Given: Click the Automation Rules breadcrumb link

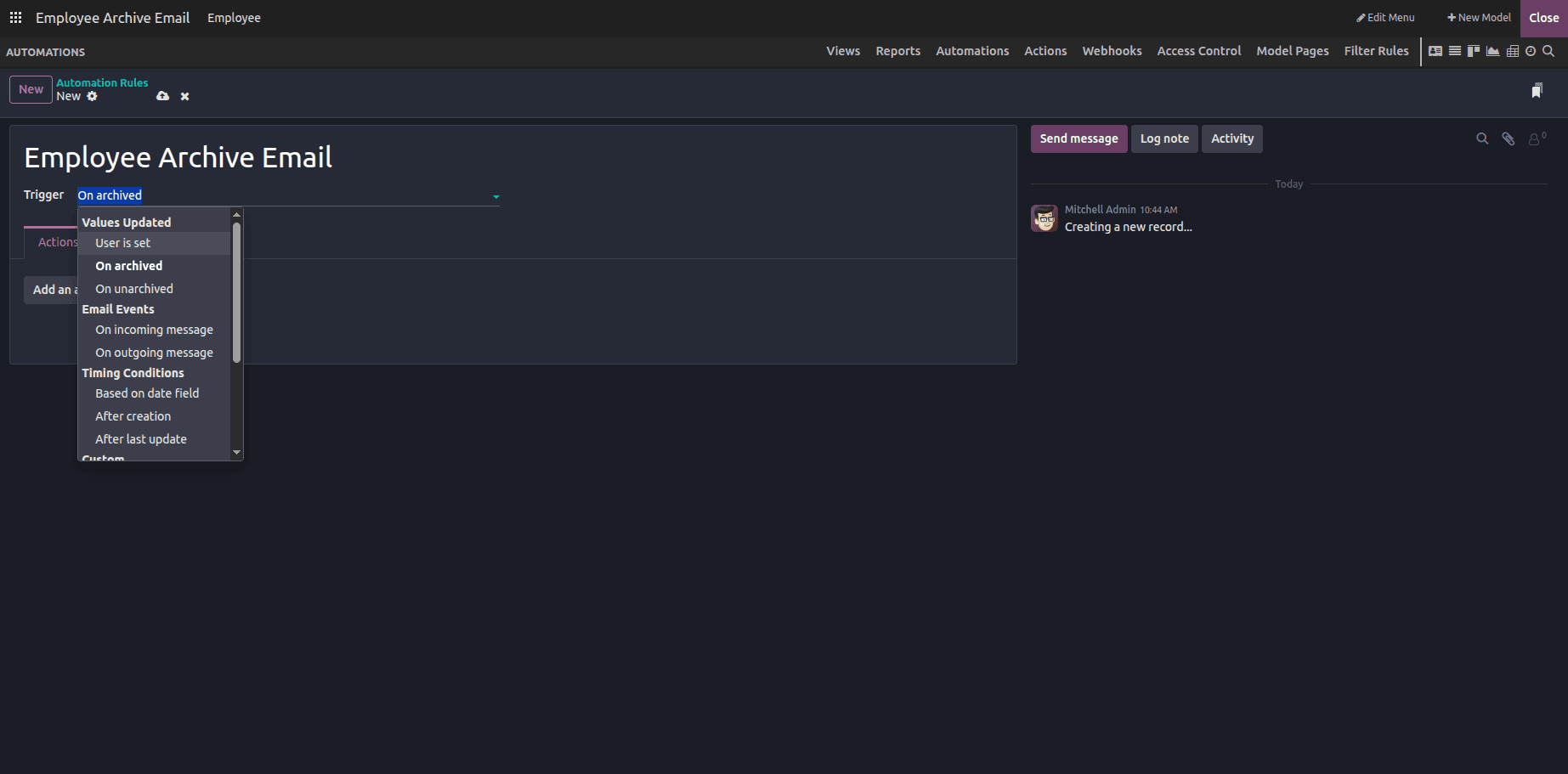Looking at the screenshot, I should [x=101, y=82].
